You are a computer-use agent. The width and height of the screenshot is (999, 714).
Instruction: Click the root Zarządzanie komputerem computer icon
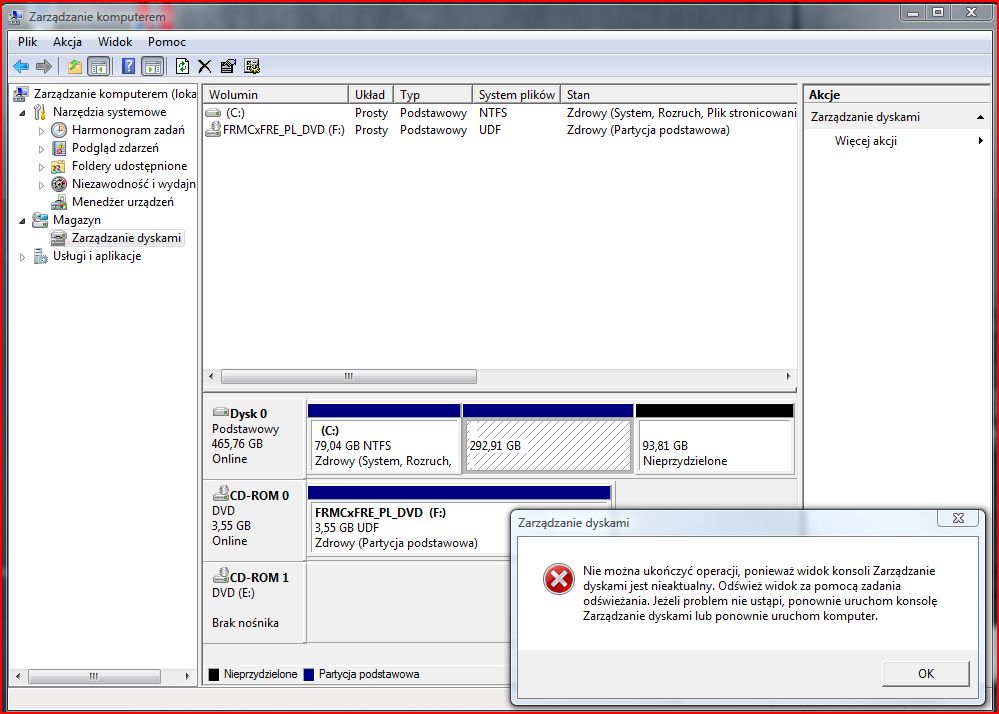(21, 94)
